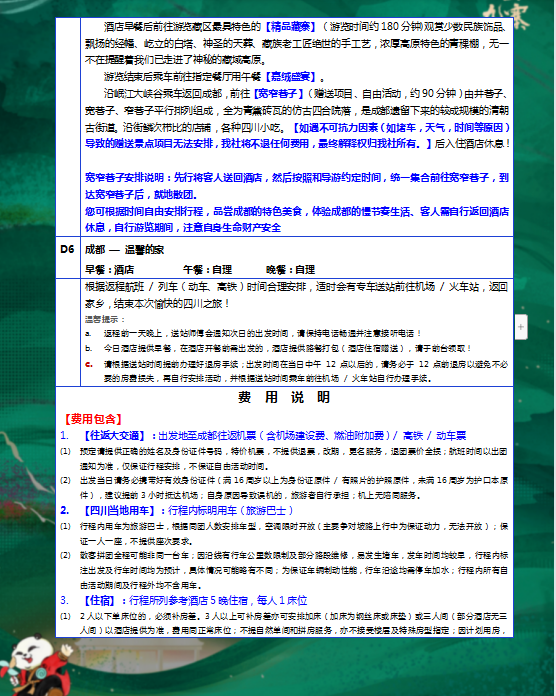The width and height of the screenshot is (556, 696).
Task: Click the 费用说明 section heading
Action: point(284,397)
